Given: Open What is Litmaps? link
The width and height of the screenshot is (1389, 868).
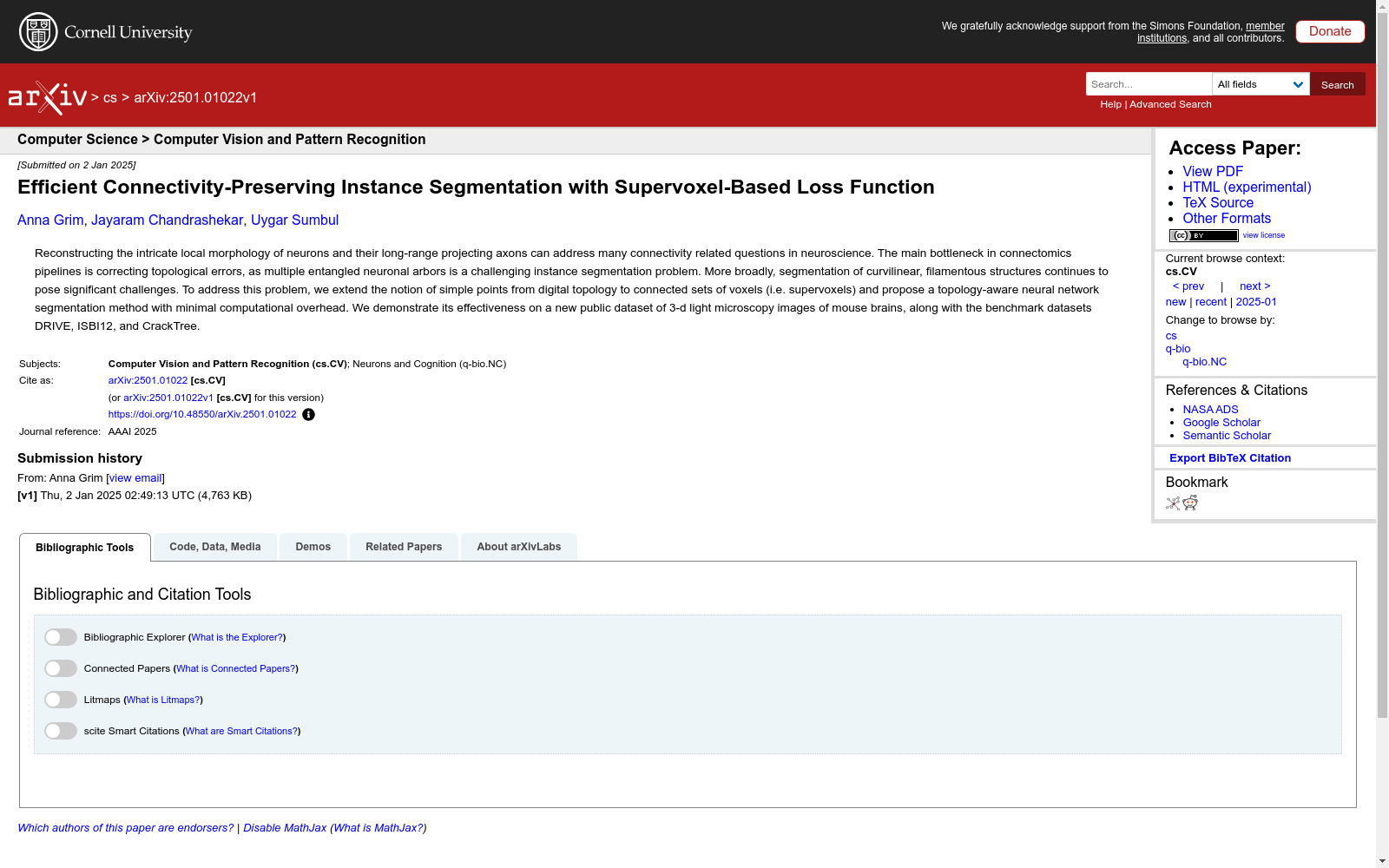Looking at the screenshot, I should pos(163,700).
